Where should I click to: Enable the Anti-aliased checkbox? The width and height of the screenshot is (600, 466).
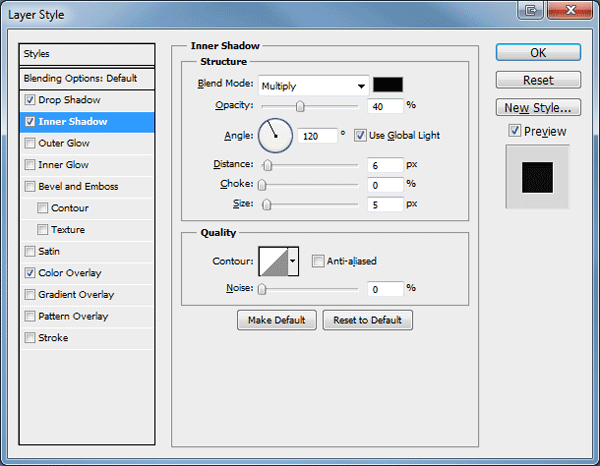pyautogui.click(x=318, y=261)
